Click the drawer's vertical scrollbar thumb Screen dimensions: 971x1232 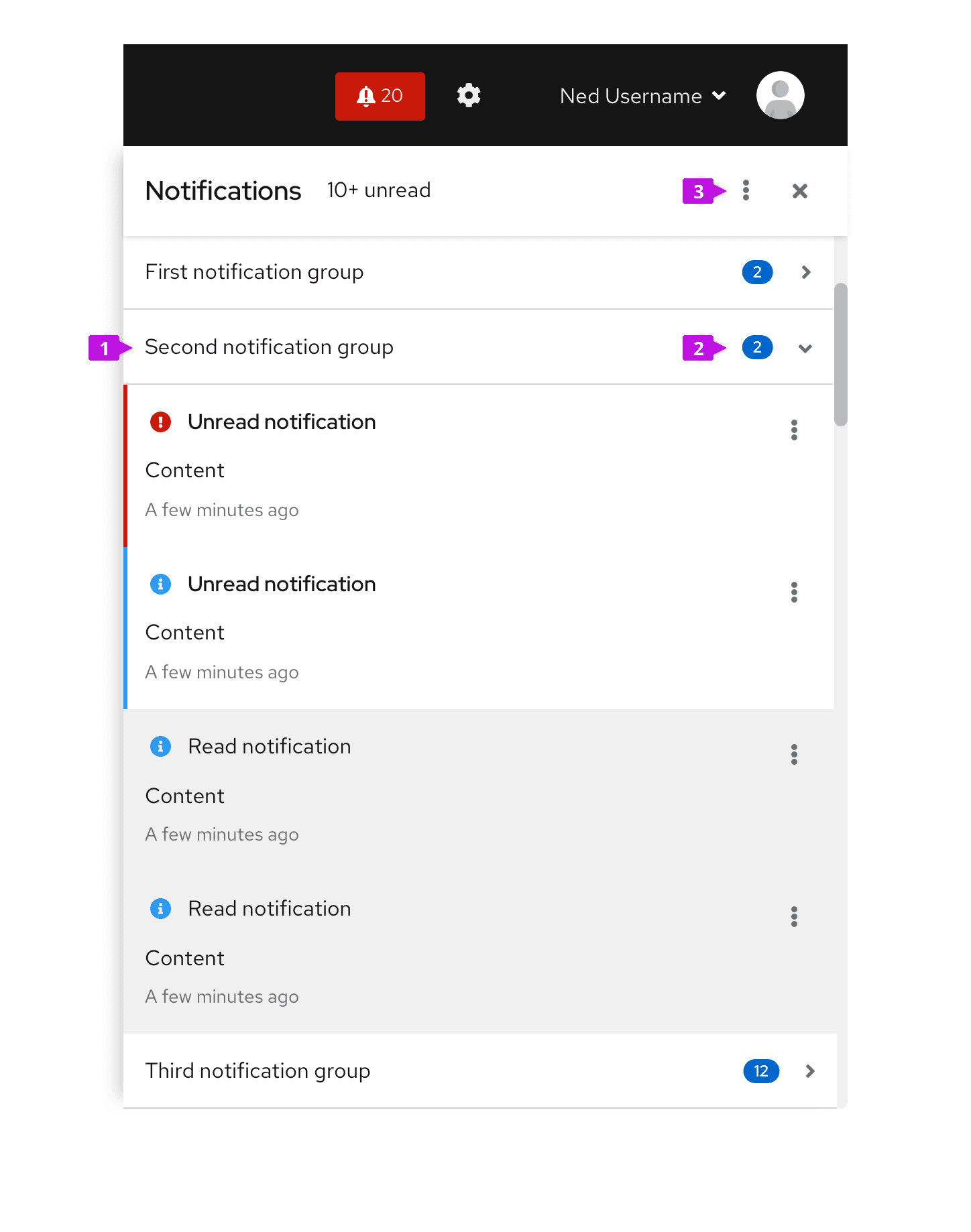point(840,354)
